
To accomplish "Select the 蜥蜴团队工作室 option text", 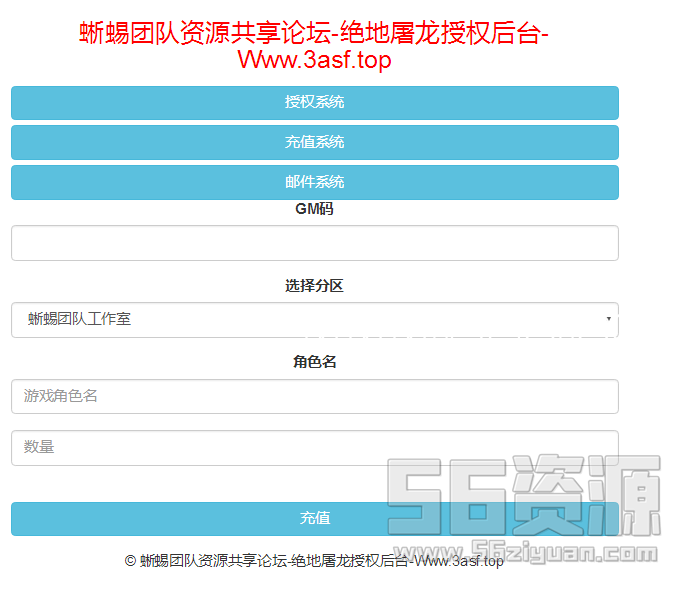I will click(x=80, y=320).
